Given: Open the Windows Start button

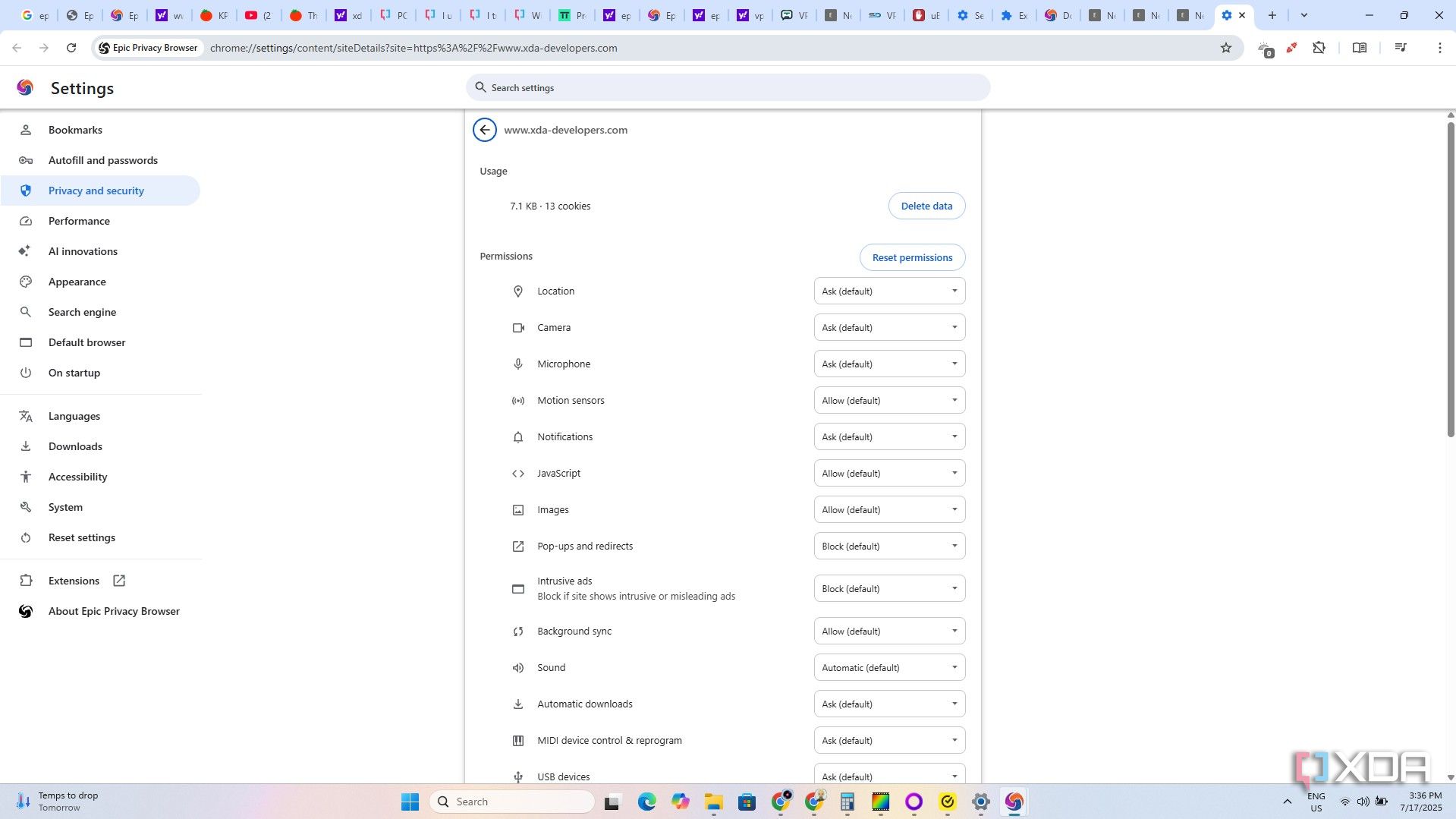Looking at the screenshot, I should pyautogui.click(x=410, y=802).
